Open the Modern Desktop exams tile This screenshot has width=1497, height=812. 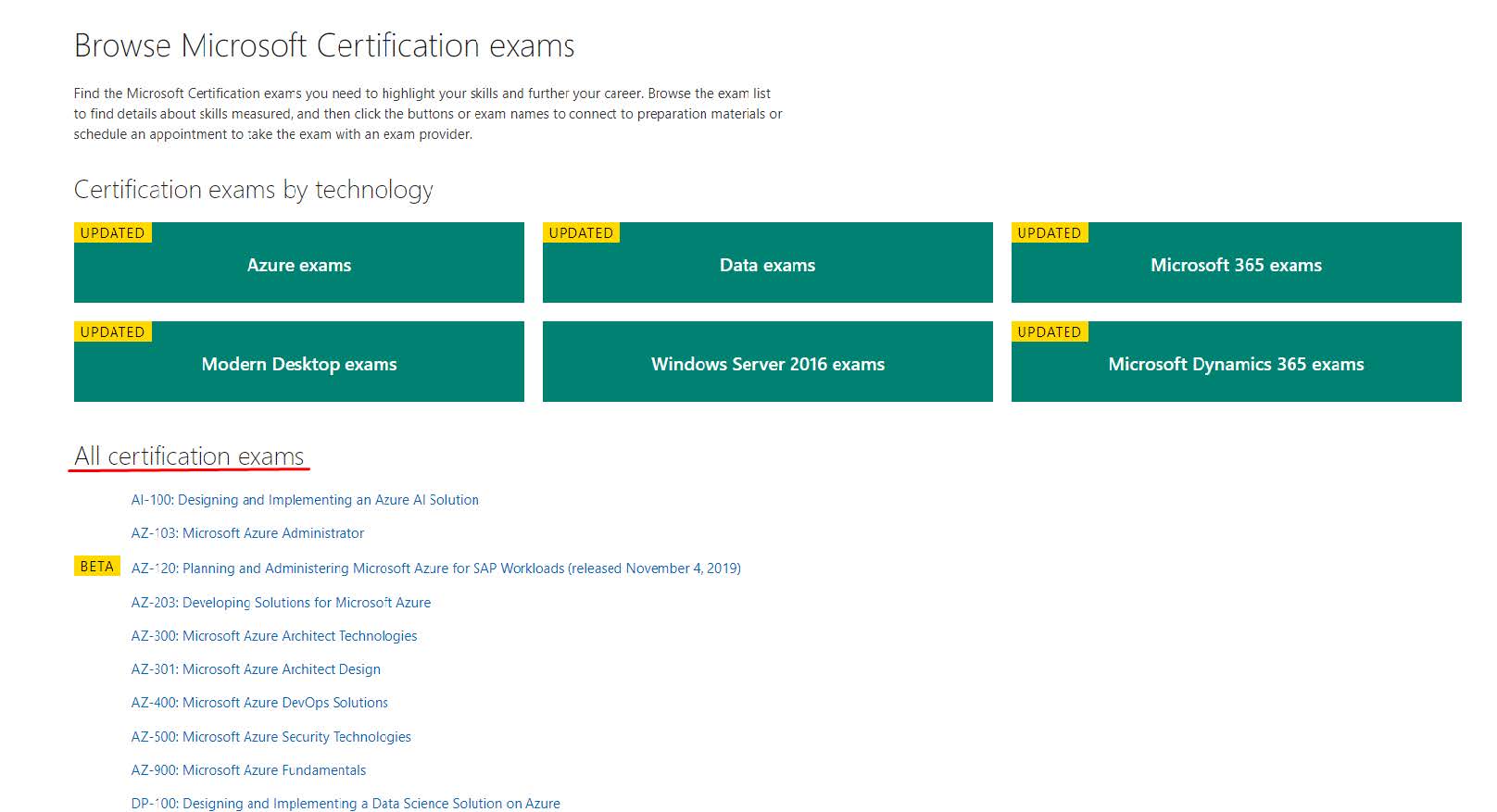pos(298,362)
